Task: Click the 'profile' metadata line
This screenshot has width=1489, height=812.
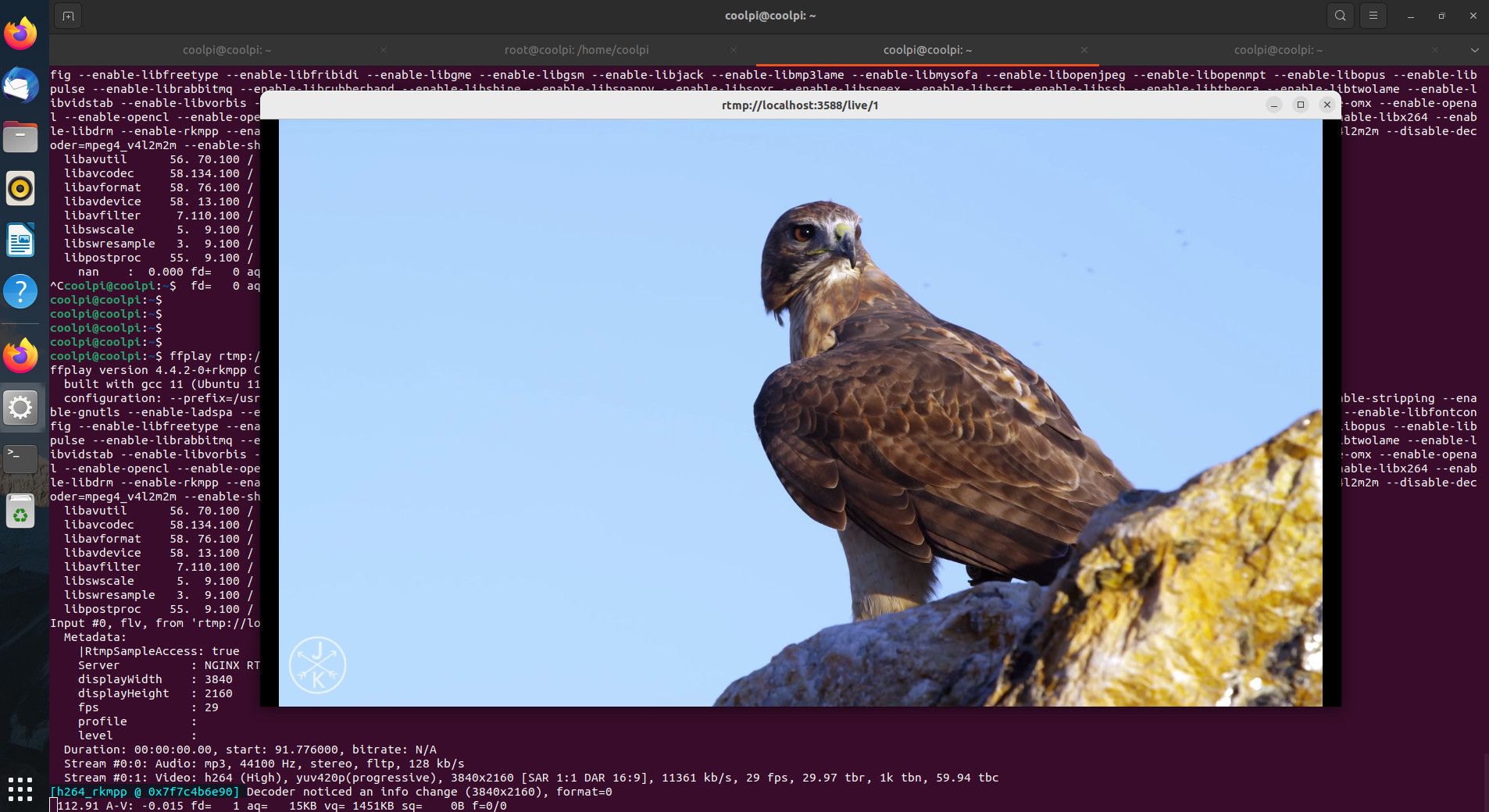Action: pyautogui.click(x=137, y=721)
